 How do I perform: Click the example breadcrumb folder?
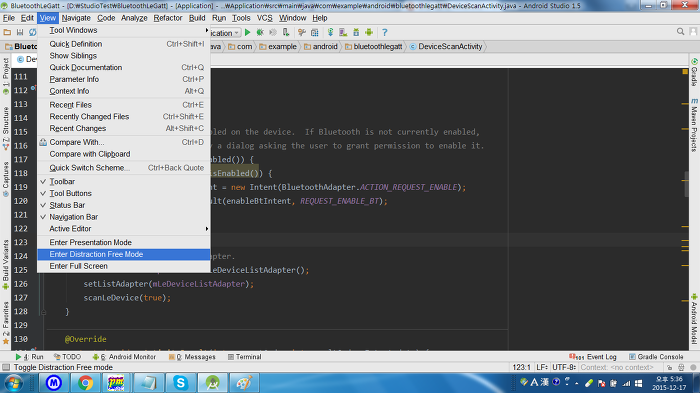coord(278,46)
